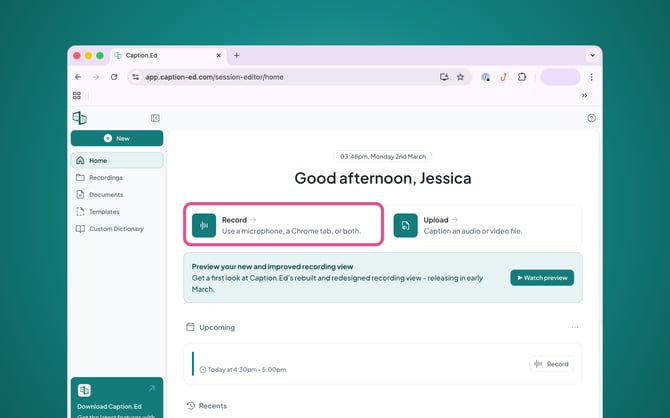Go to Recordings in the sidebar
Screen dimensions: 670x418
pyautogui.click(x=105, y=177)
